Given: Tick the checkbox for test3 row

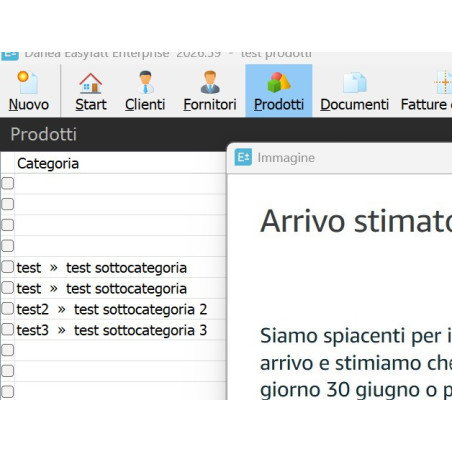Looking at the screenshot, I should point(8,329).
